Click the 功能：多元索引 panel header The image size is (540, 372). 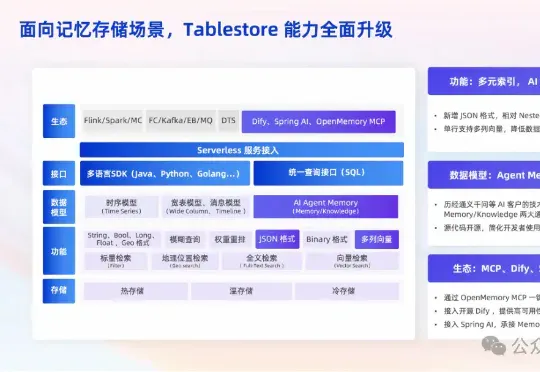point(484,81)
